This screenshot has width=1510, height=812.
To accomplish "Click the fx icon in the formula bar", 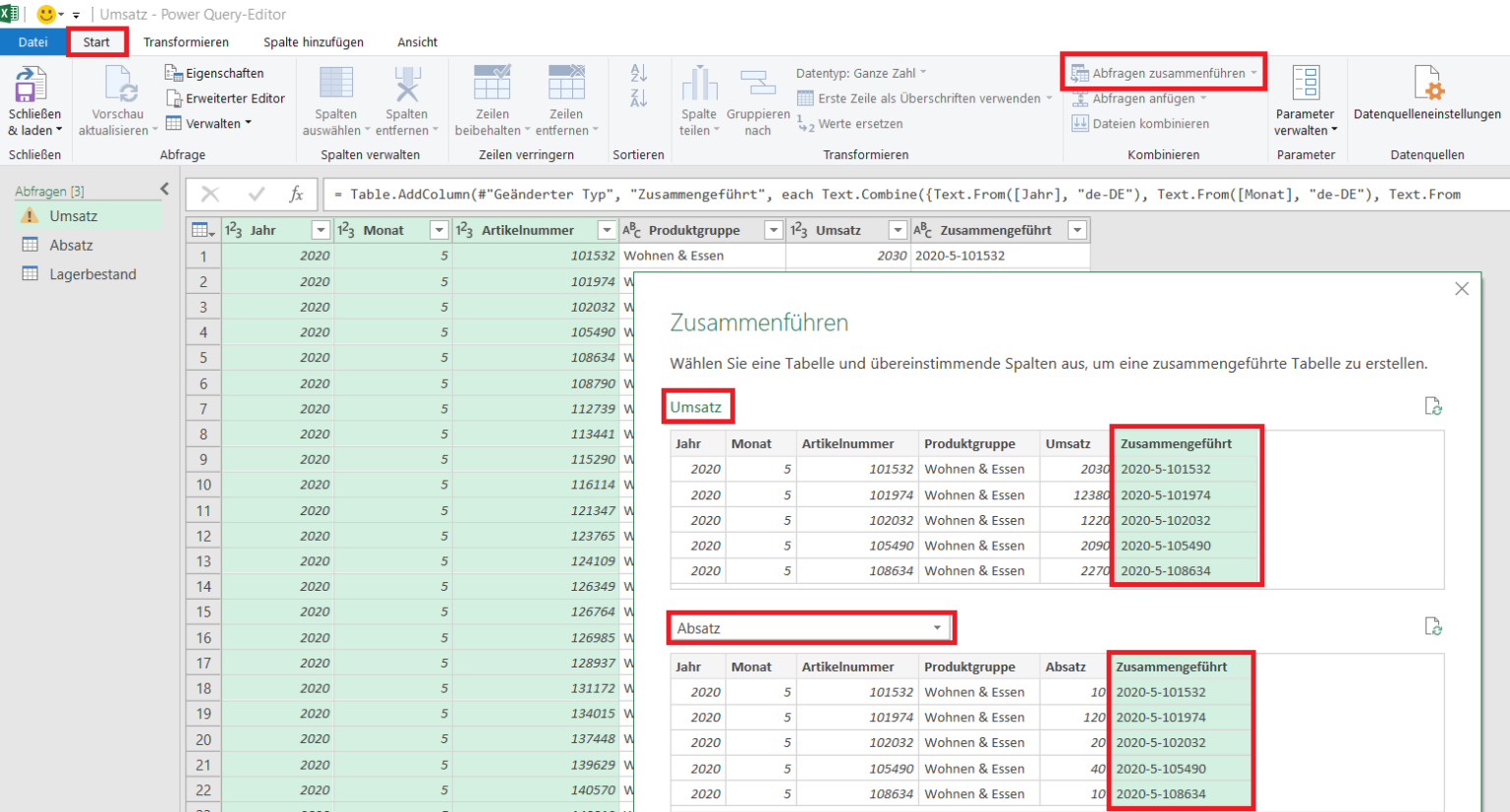I will coord(298,194).
